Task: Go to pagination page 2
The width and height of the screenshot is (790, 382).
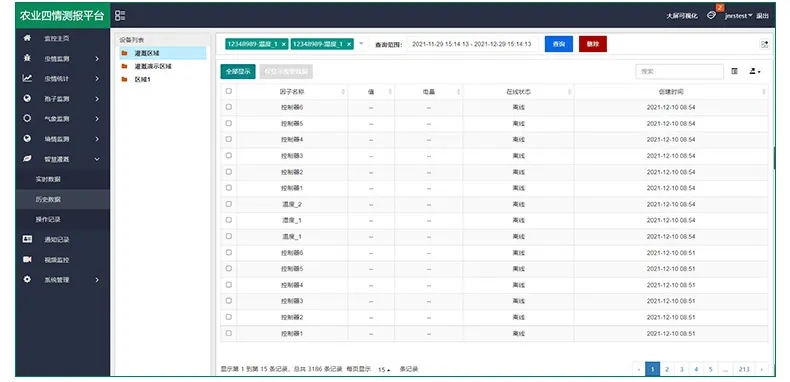Action: (667, 369)
